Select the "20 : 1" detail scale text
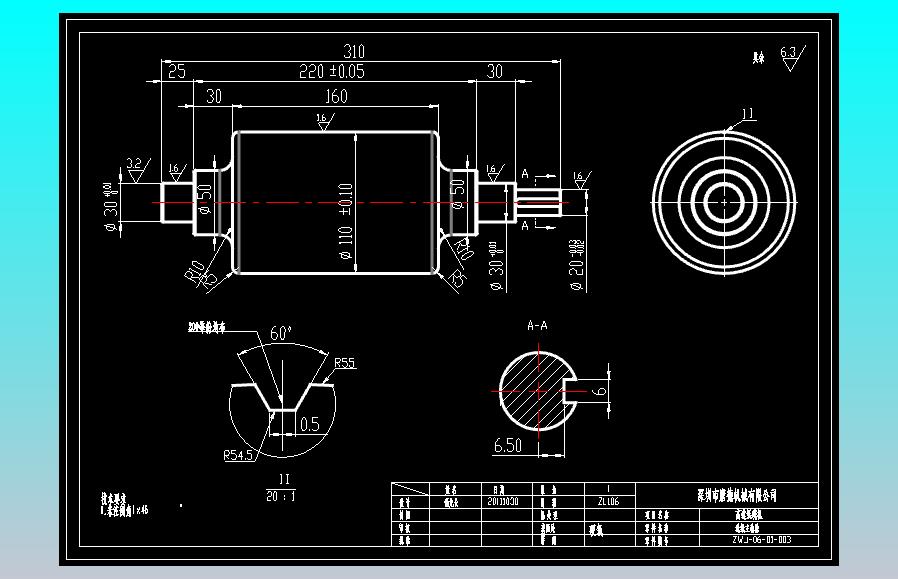 [x=281, y=496]
